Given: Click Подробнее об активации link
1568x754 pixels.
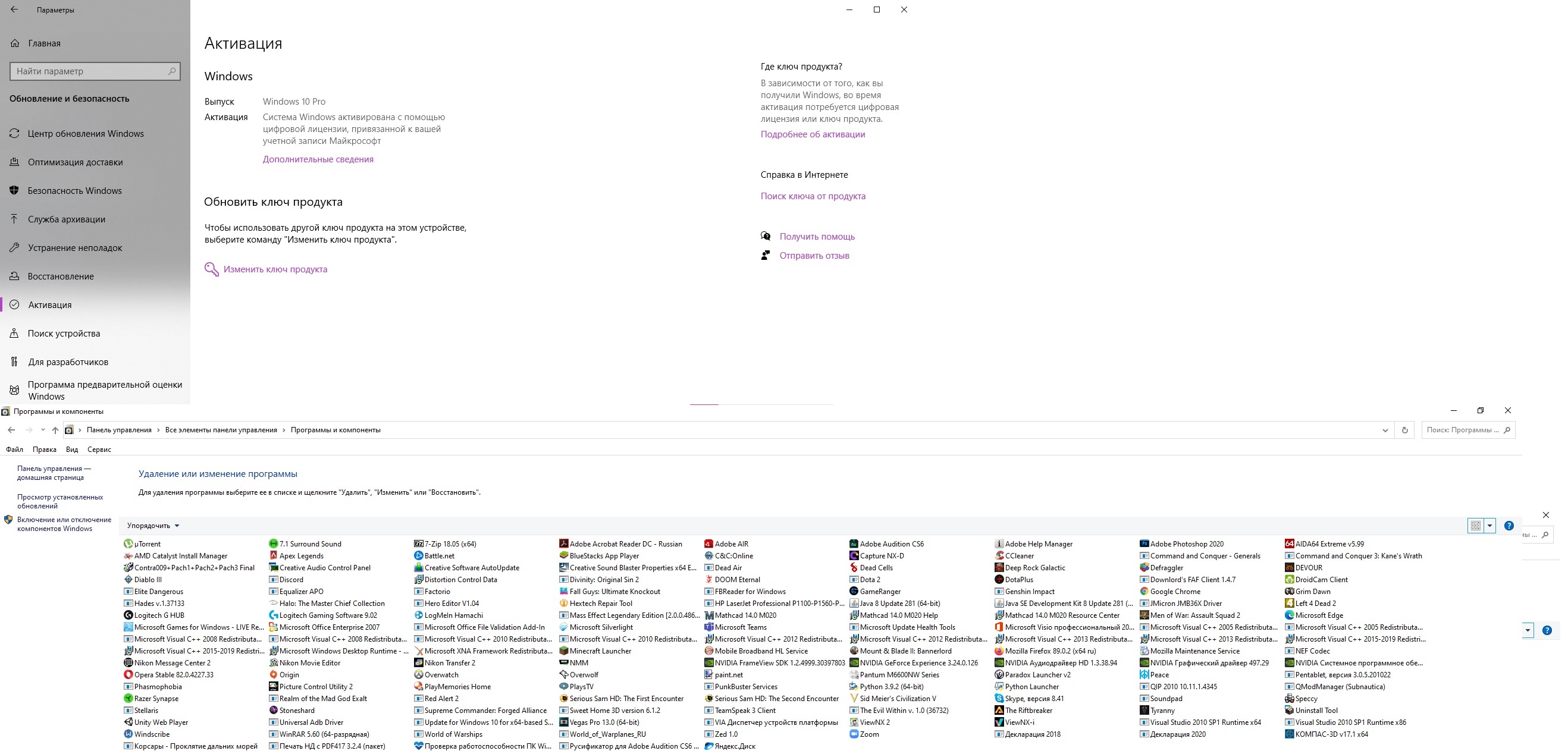Looking at the screenshot, I should tap(813, 133).
